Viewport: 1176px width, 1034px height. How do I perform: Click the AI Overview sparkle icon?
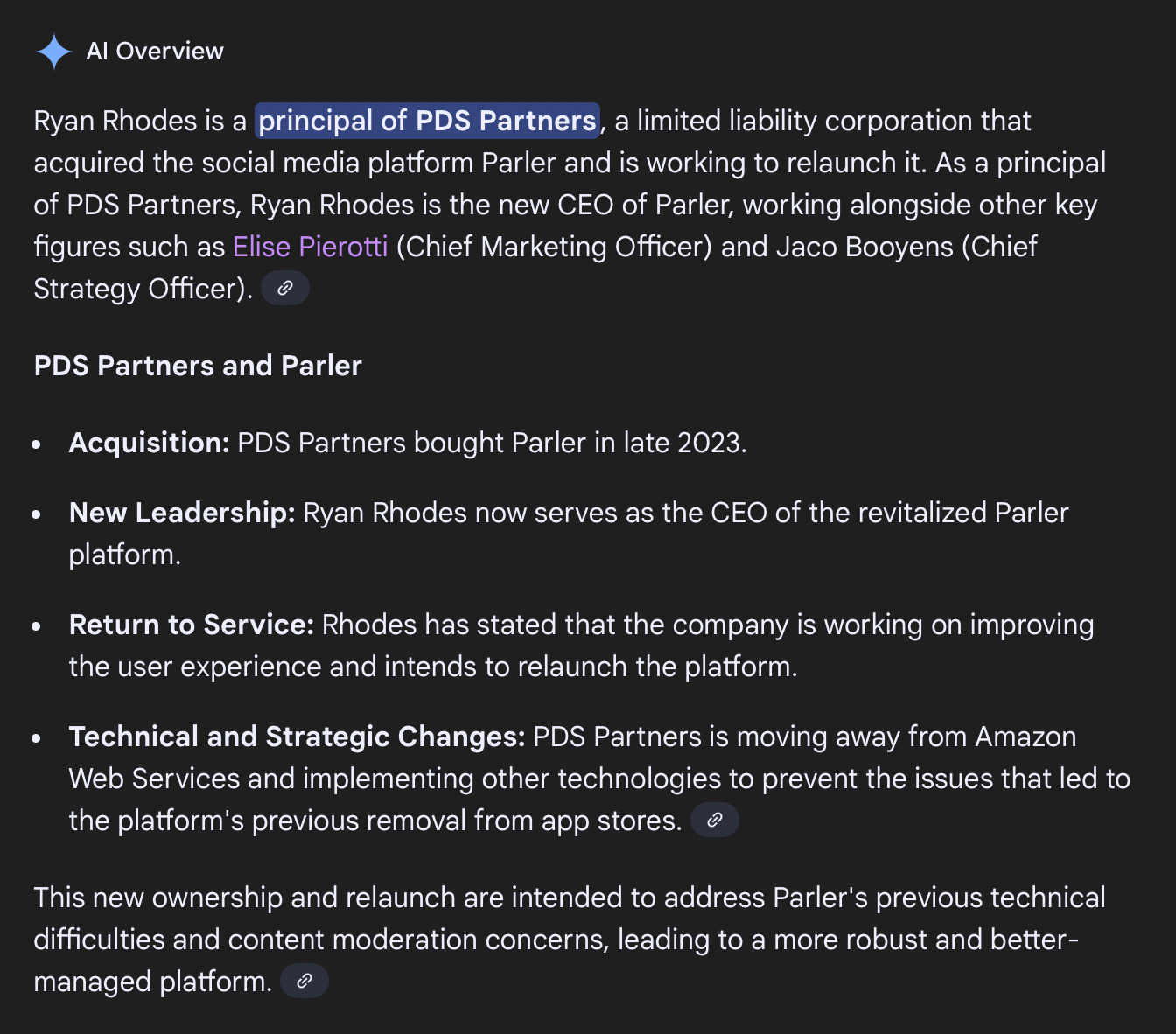(x=53, y=52)
